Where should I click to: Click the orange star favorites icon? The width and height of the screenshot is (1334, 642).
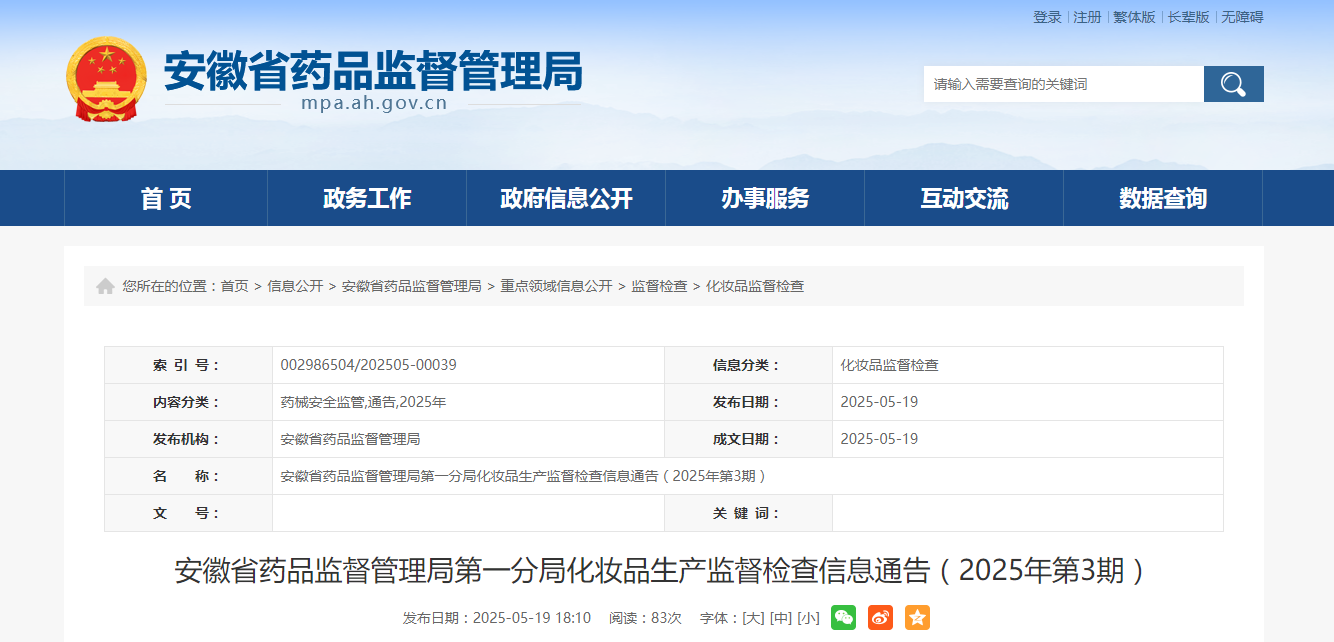pyautogui.click(x=917, y=618)
